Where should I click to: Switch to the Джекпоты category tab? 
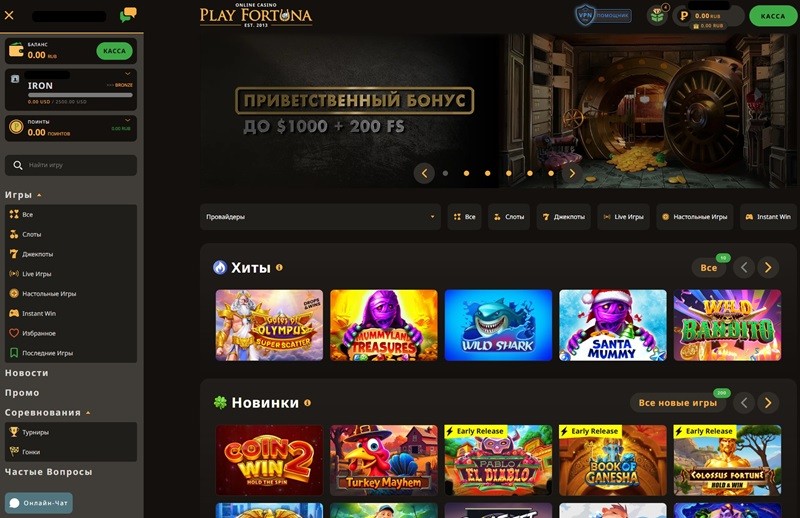pyautogui.click(x=564, y=217)
